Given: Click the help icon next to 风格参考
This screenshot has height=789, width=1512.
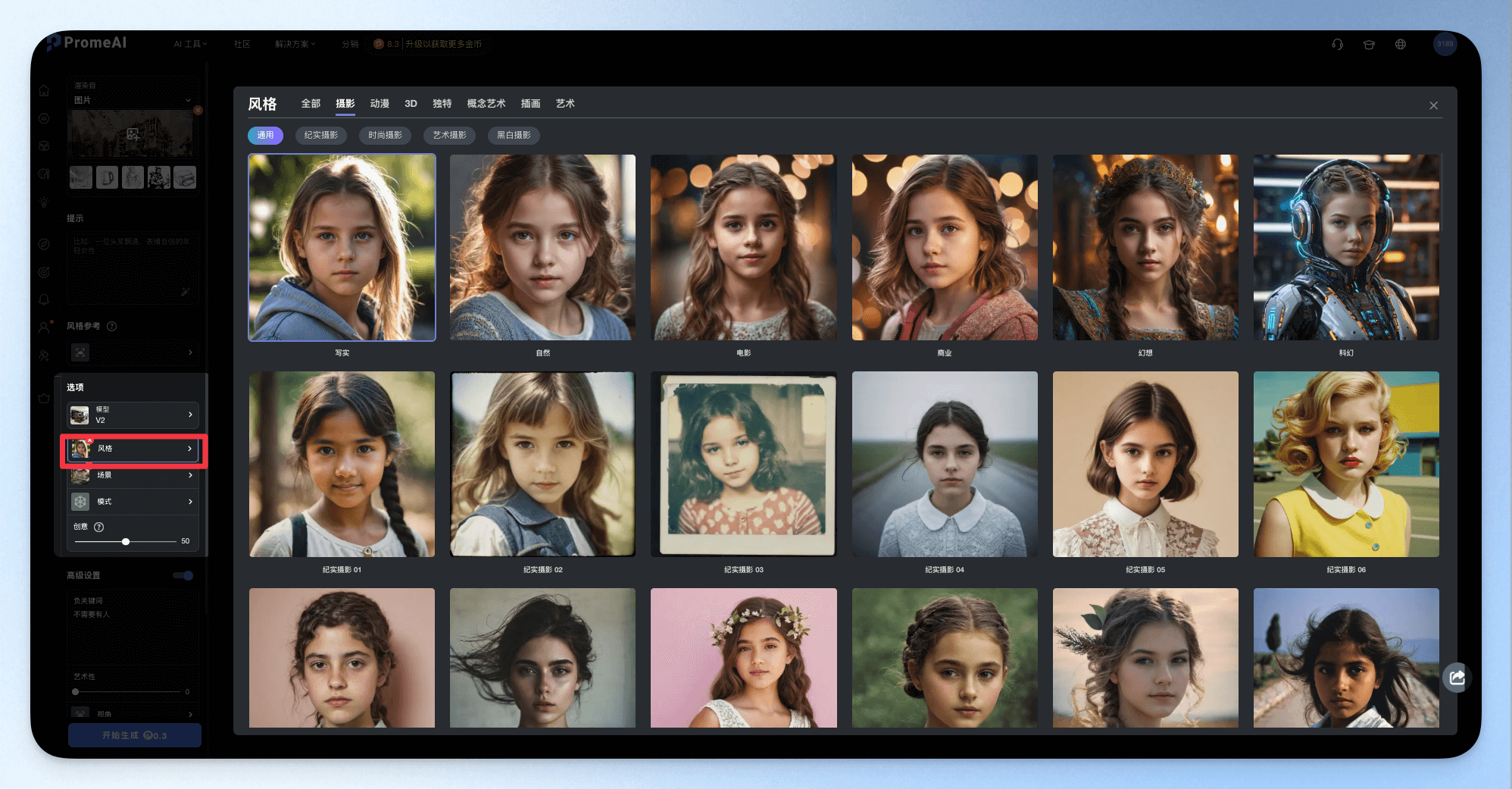Looking at the screenshot, I should [x=112, y=326].
